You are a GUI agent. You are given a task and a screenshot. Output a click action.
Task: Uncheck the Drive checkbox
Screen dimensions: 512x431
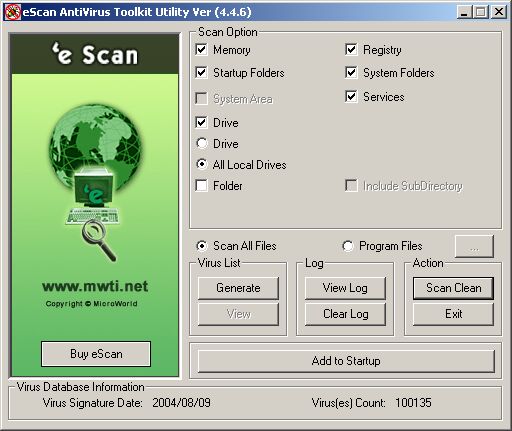pos(201,123)
